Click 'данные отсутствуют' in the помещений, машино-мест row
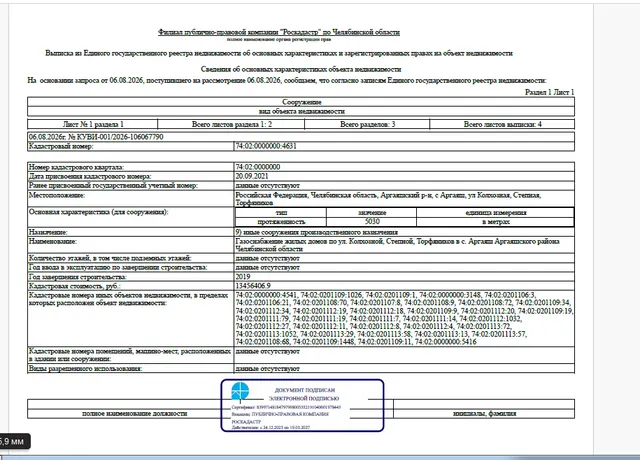 [x=267, y=351]
